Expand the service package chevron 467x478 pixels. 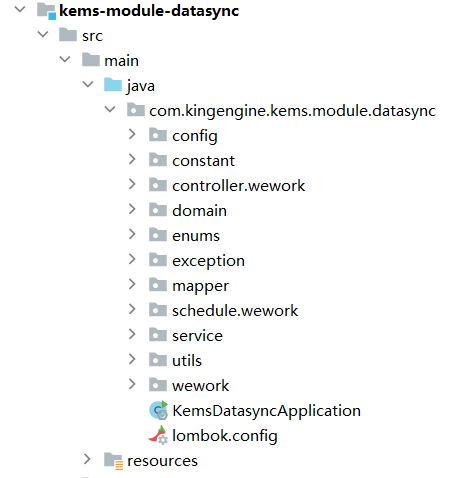[132, 334]
